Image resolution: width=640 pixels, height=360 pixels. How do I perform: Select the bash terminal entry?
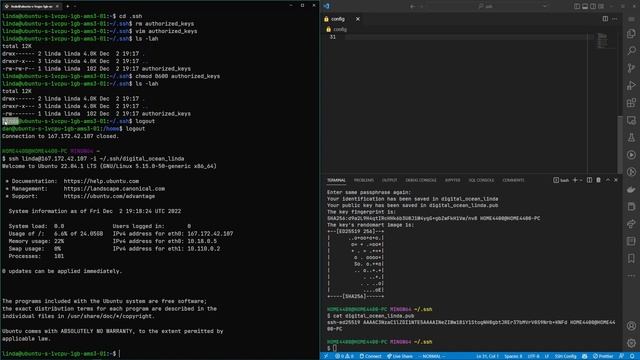tap(561, 180)
